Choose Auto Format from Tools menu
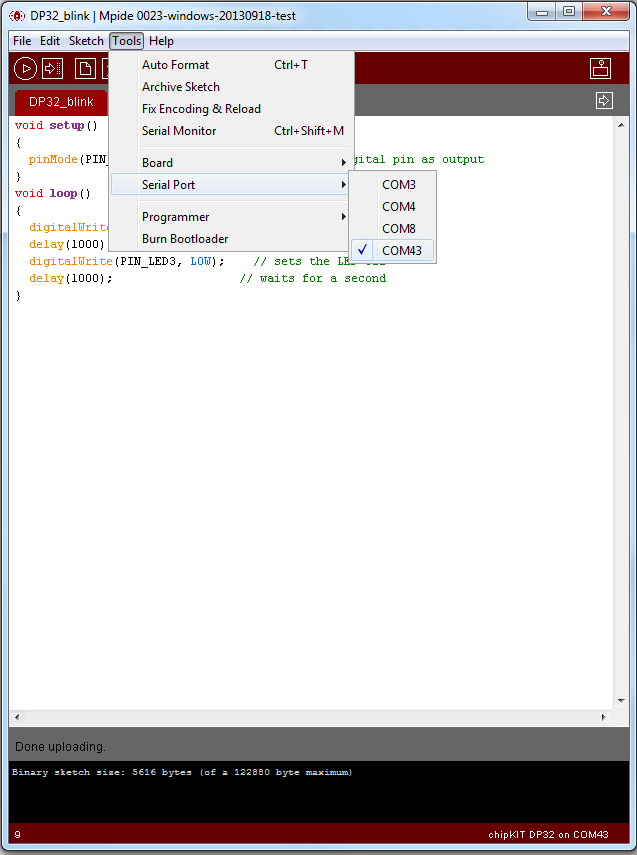 tap(176, 65)
